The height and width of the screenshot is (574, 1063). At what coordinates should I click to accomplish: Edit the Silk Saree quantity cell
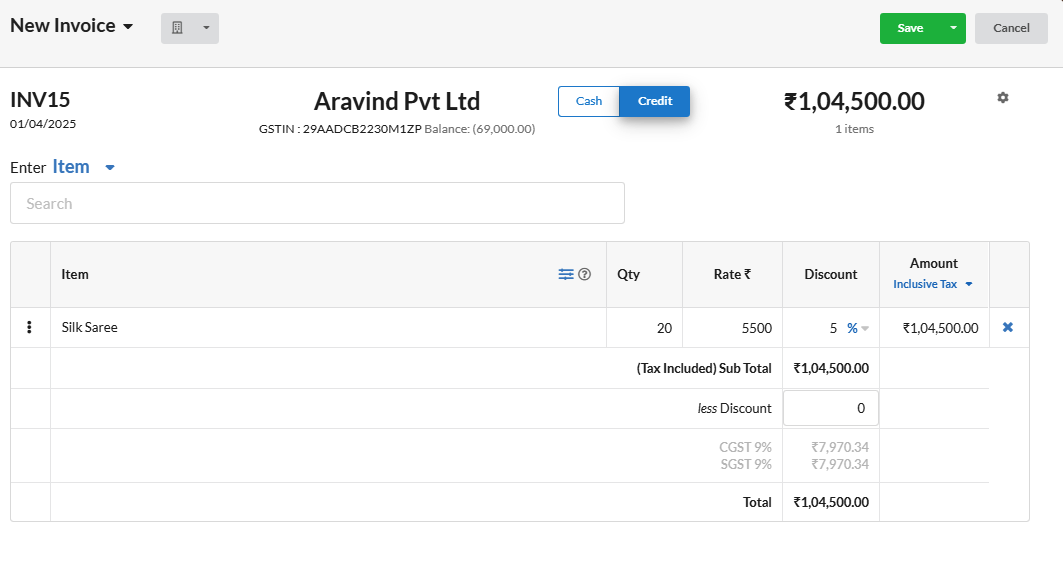644,328
